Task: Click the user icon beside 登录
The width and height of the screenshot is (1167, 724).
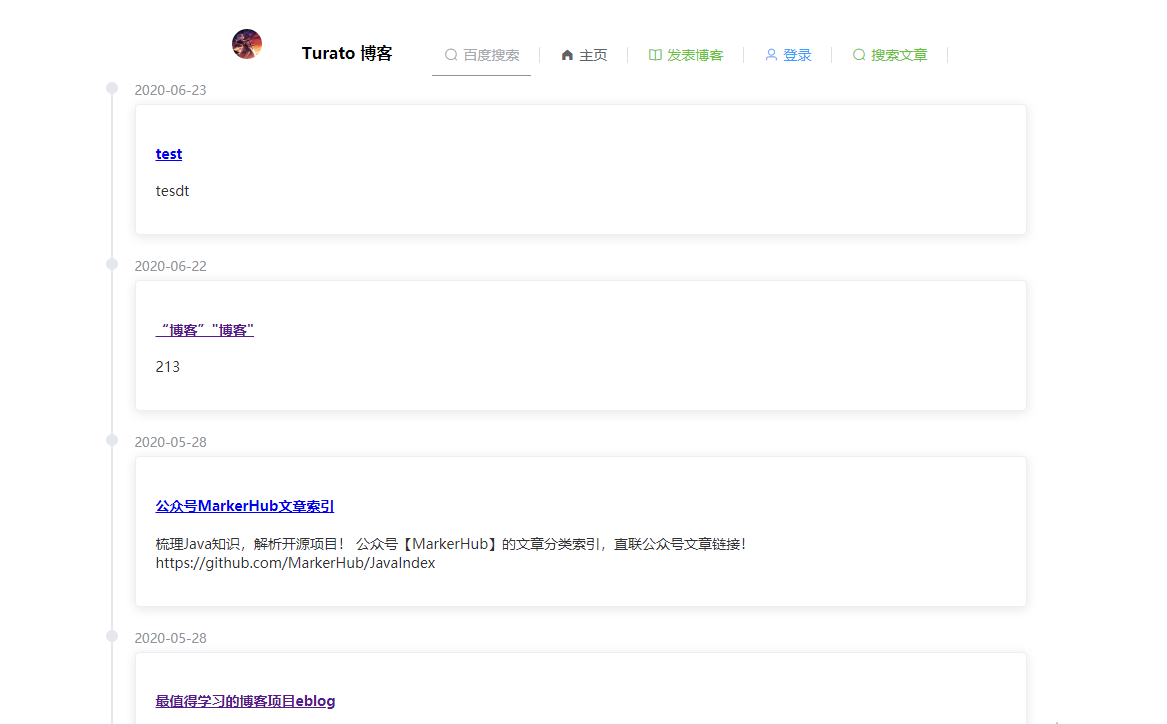Action: [x=771, y=55]
